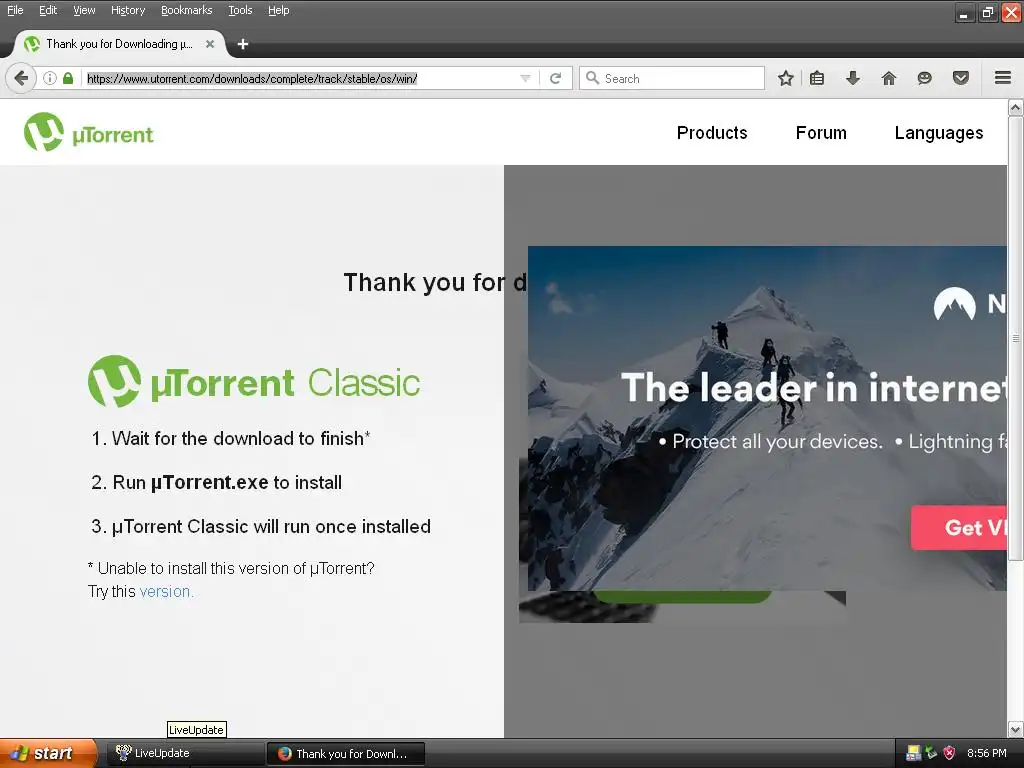The width and height of the screenshot is (1024, 768).
Task: Open the History menu
Action: [128, 10]
